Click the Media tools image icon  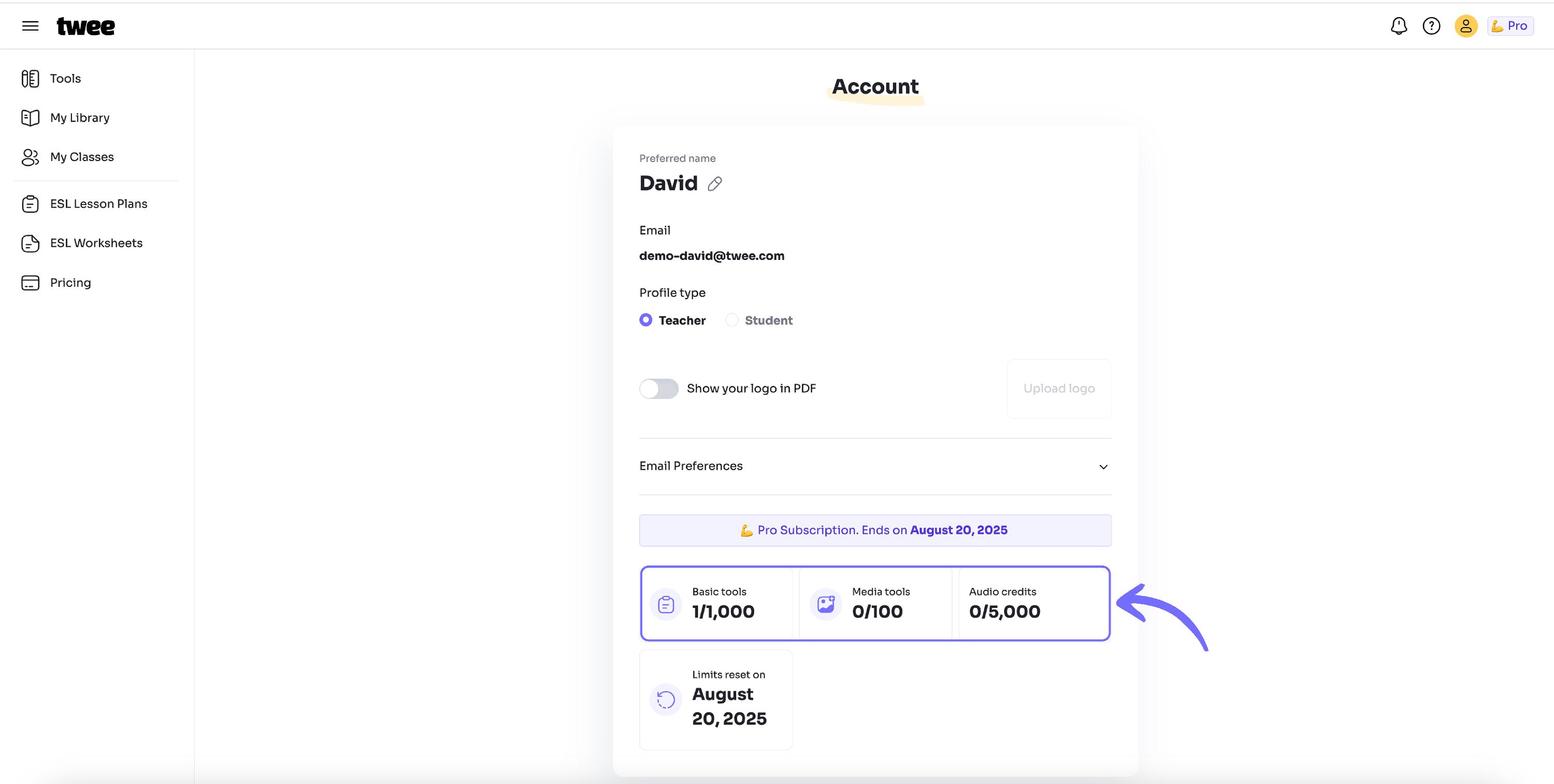[826, 604]
